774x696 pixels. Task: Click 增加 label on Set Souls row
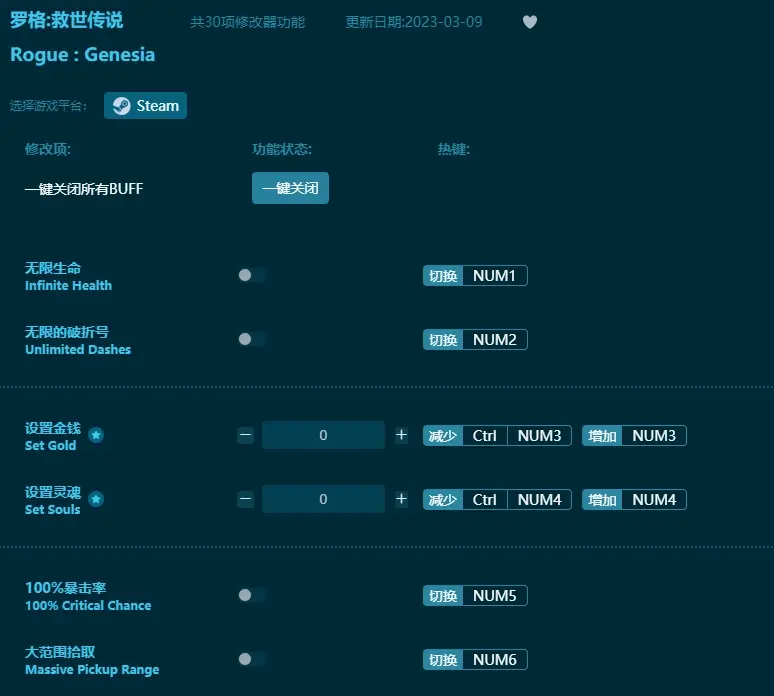(602, 500)
